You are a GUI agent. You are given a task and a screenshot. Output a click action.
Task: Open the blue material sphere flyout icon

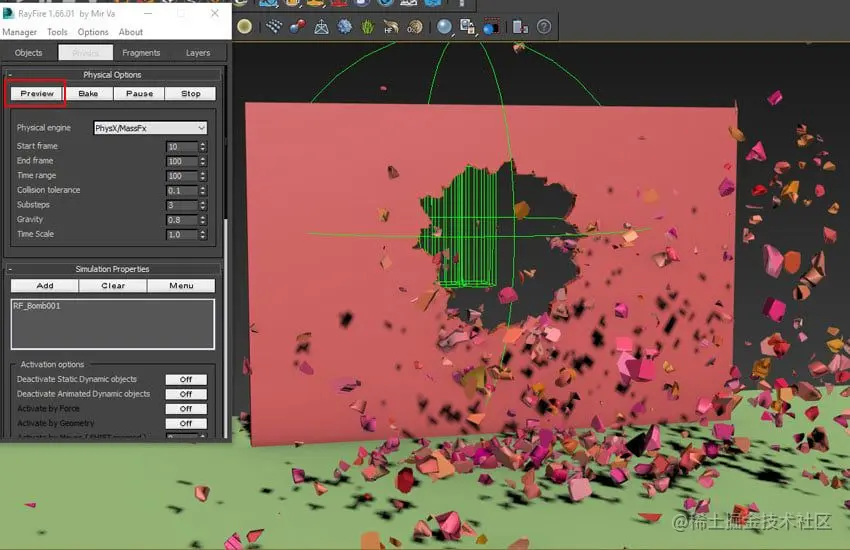pos(444,26)
